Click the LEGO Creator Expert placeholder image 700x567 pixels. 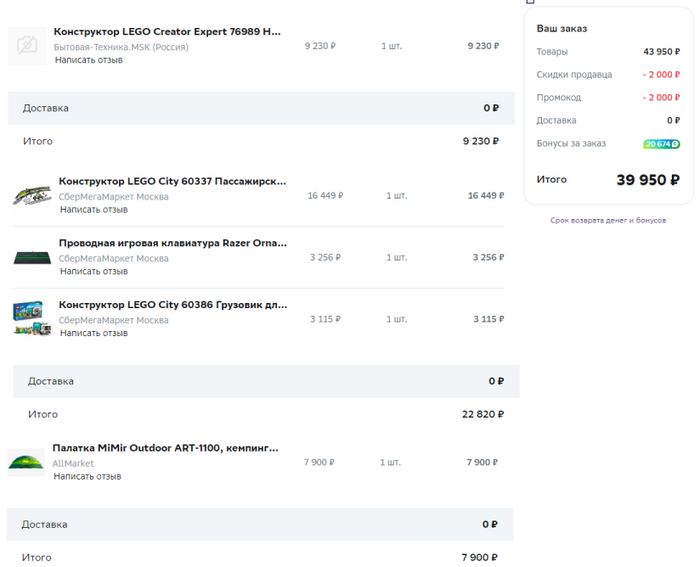click(27, 46)
